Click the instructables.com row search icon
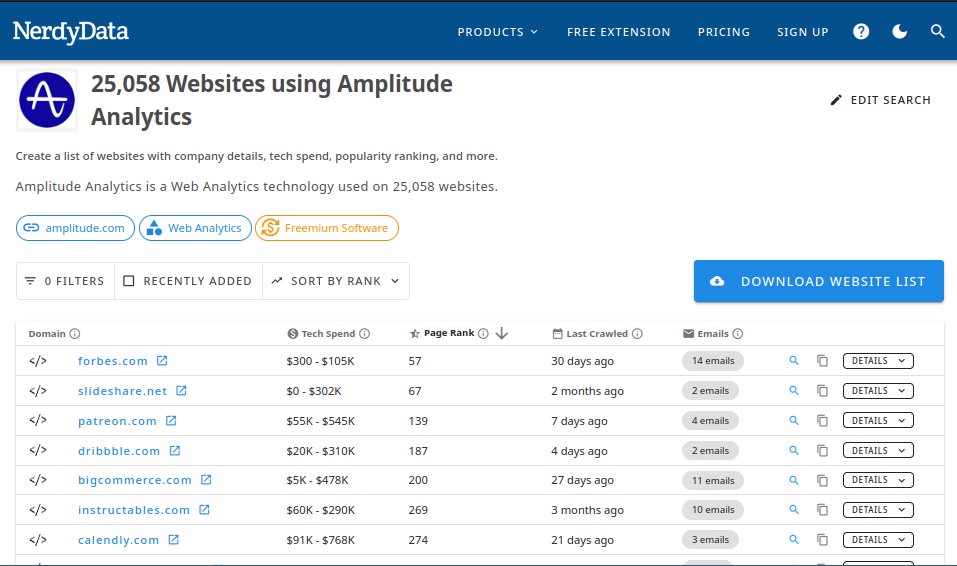Screen dimensions: 957x566 (x=793, y=509)
